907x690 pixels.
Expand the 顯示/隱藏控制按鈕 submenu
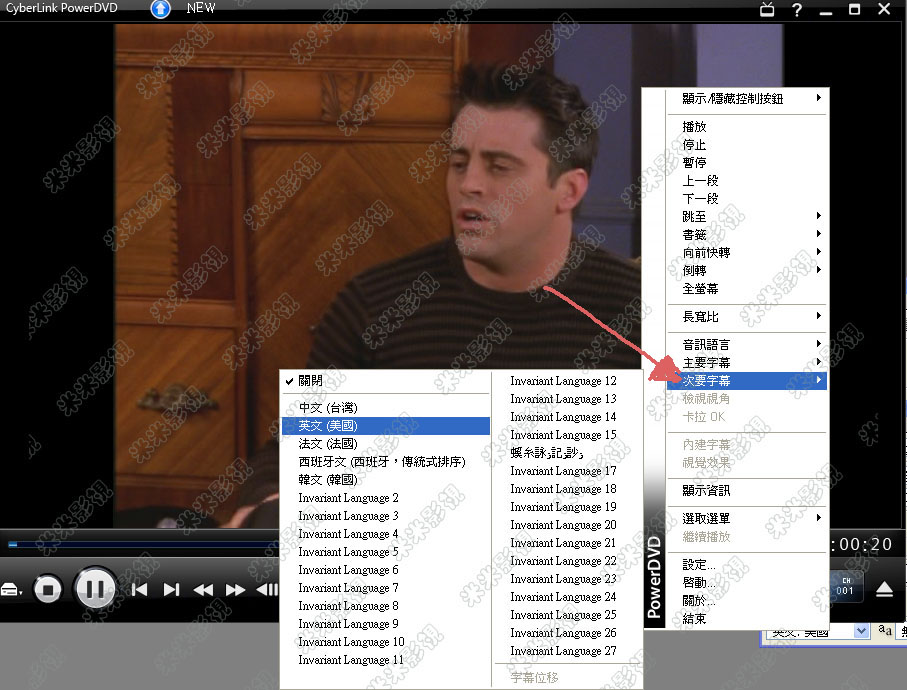click(747, 98)
